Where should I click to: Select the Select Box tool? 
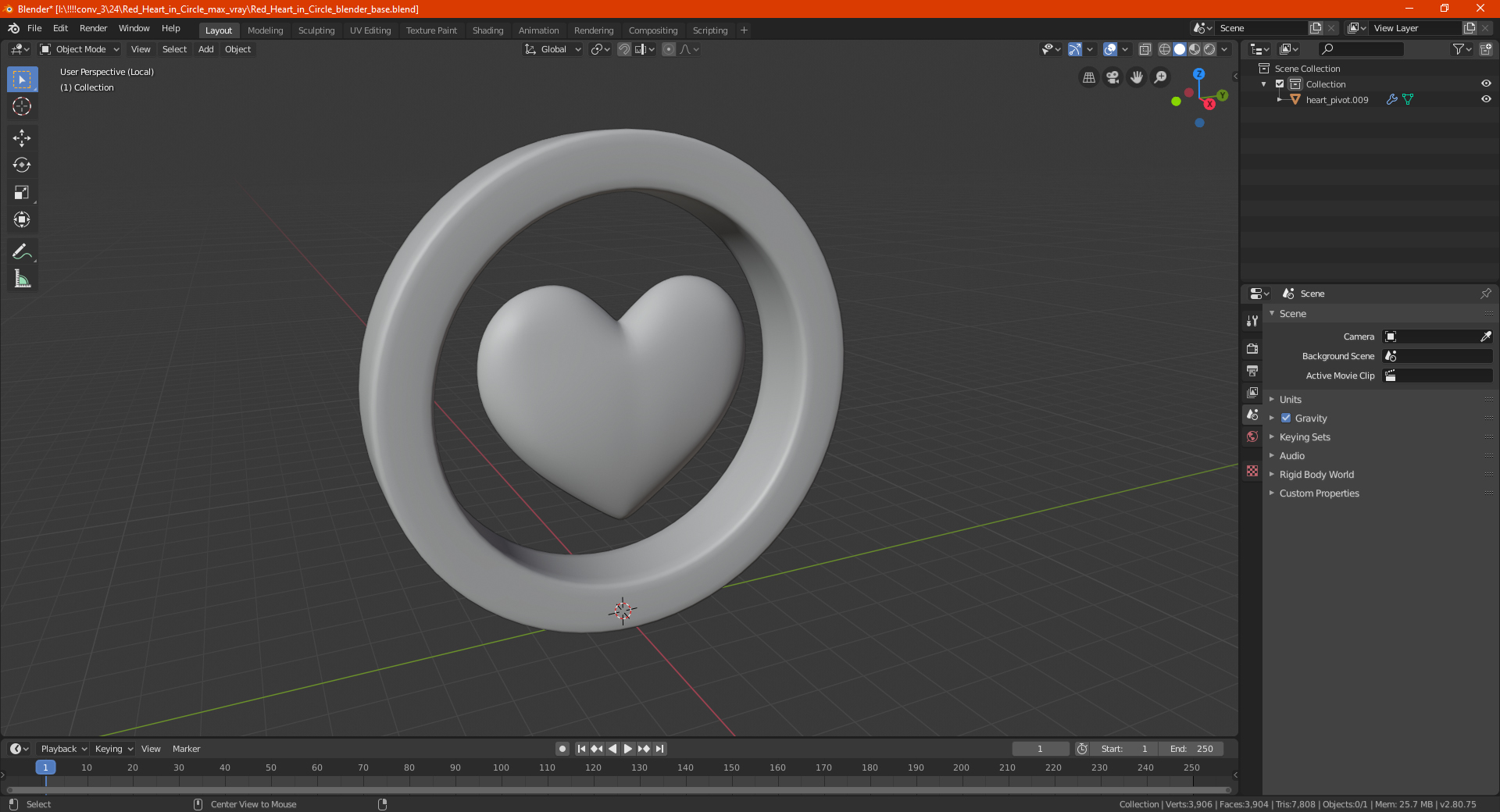tap(22, 80)
